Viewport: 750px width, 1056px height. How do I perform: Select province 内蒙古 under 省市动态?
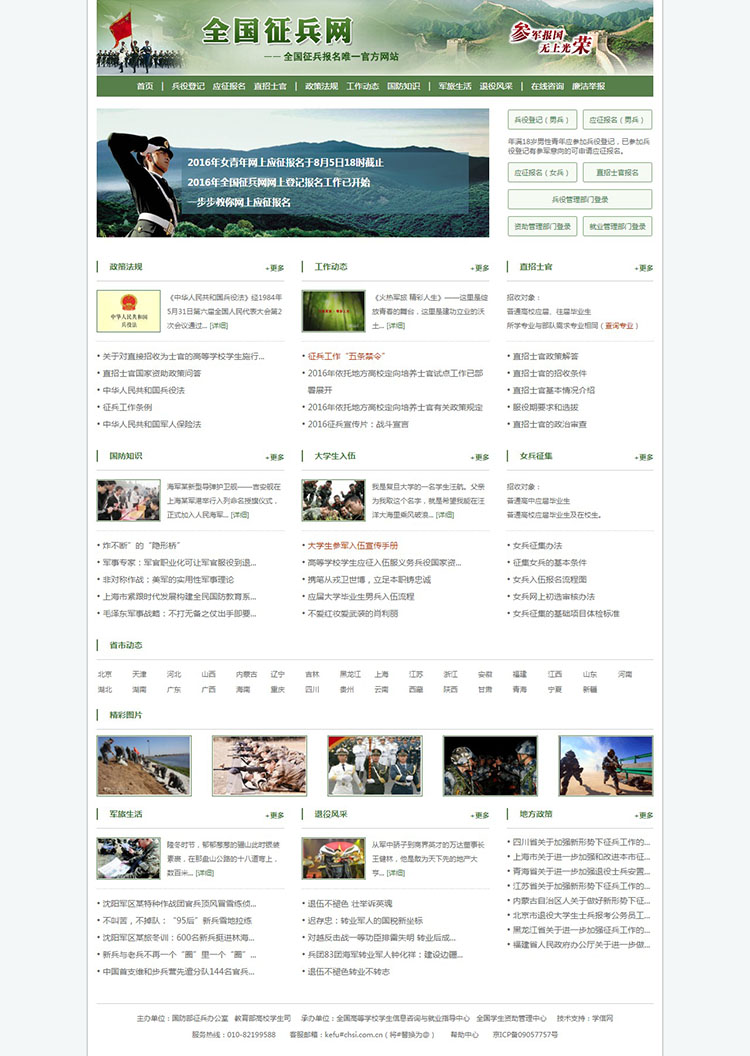pos(246,674)
